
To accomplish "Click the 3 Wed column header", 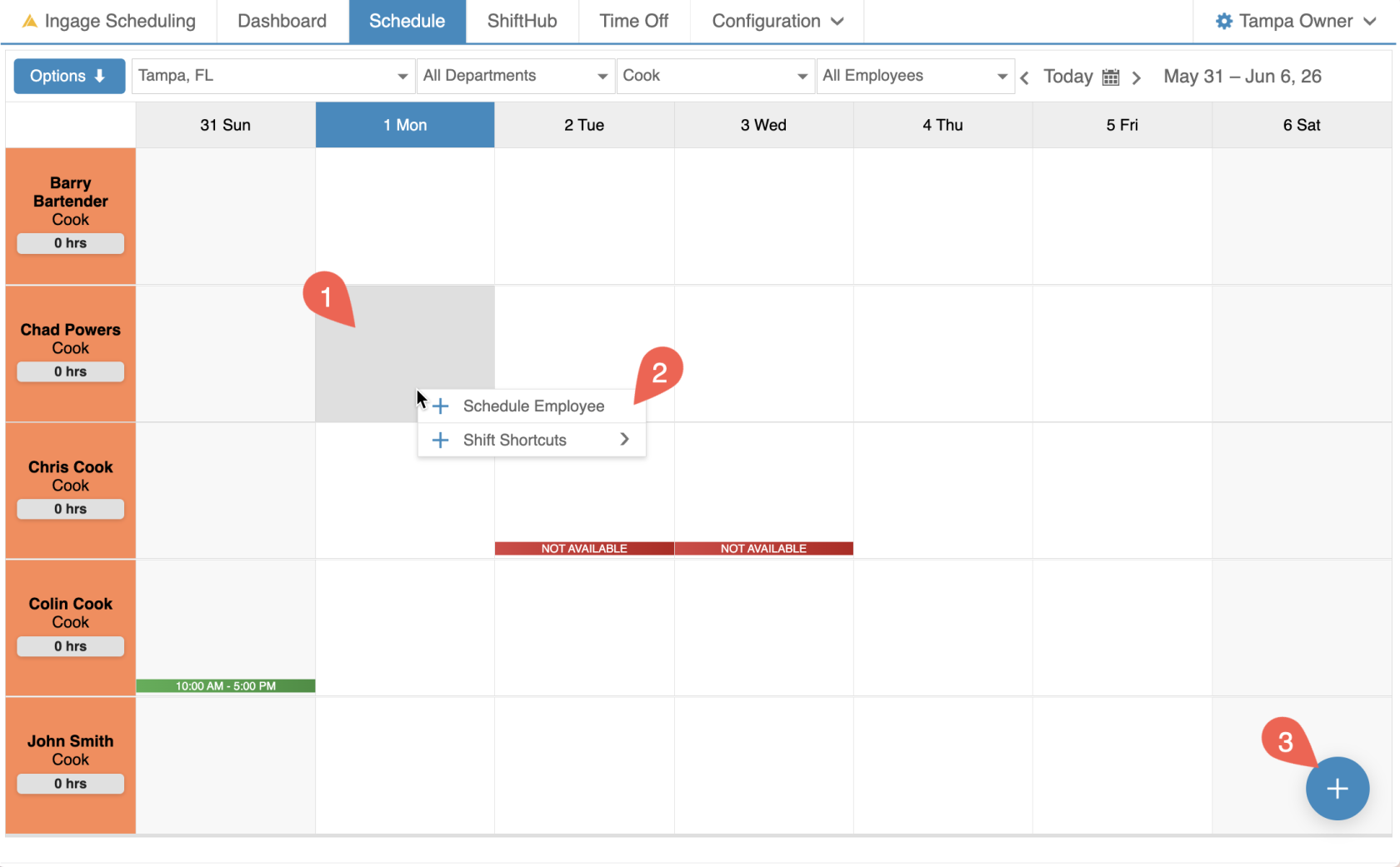I will [x=763, y=125].
